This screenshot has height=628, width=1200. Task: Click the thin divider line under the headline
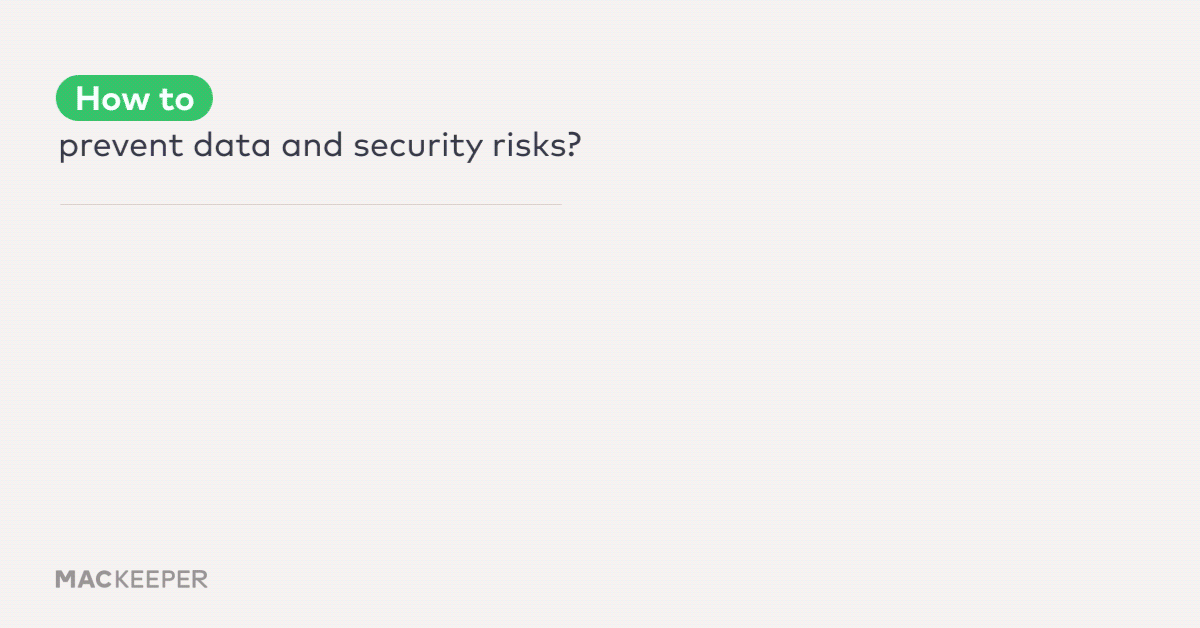click(x=310, y=204)
